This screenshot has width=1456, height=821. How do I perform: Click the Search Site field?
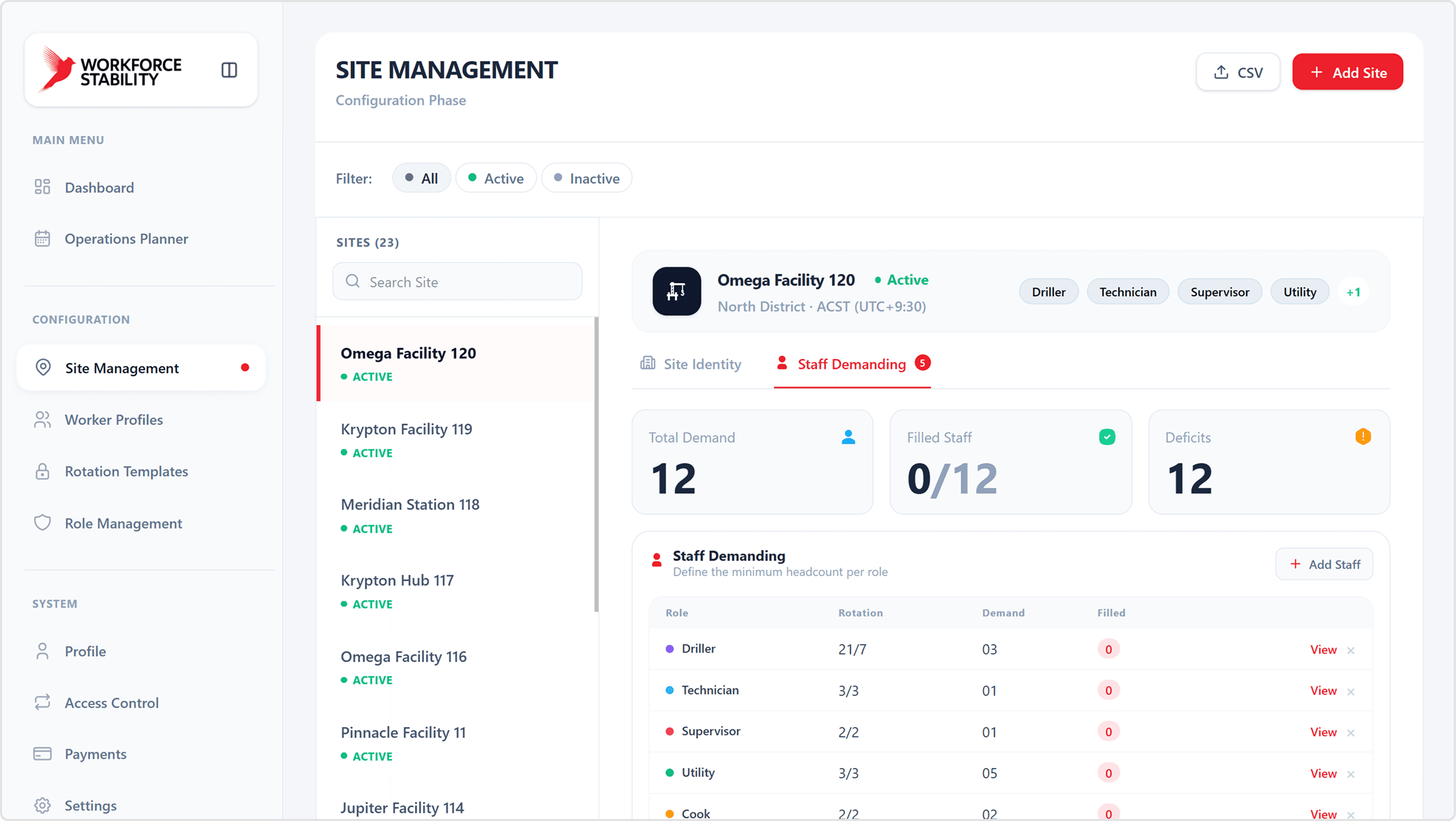[x=457, y=281]
